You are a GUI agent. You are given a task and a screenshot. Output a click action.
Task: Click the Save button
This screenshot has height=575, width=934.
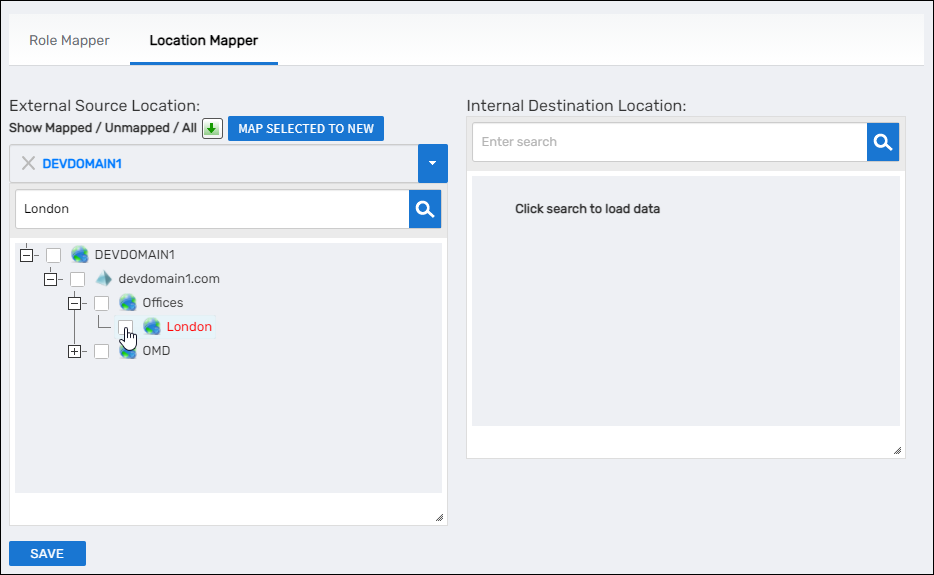(47, 554)
